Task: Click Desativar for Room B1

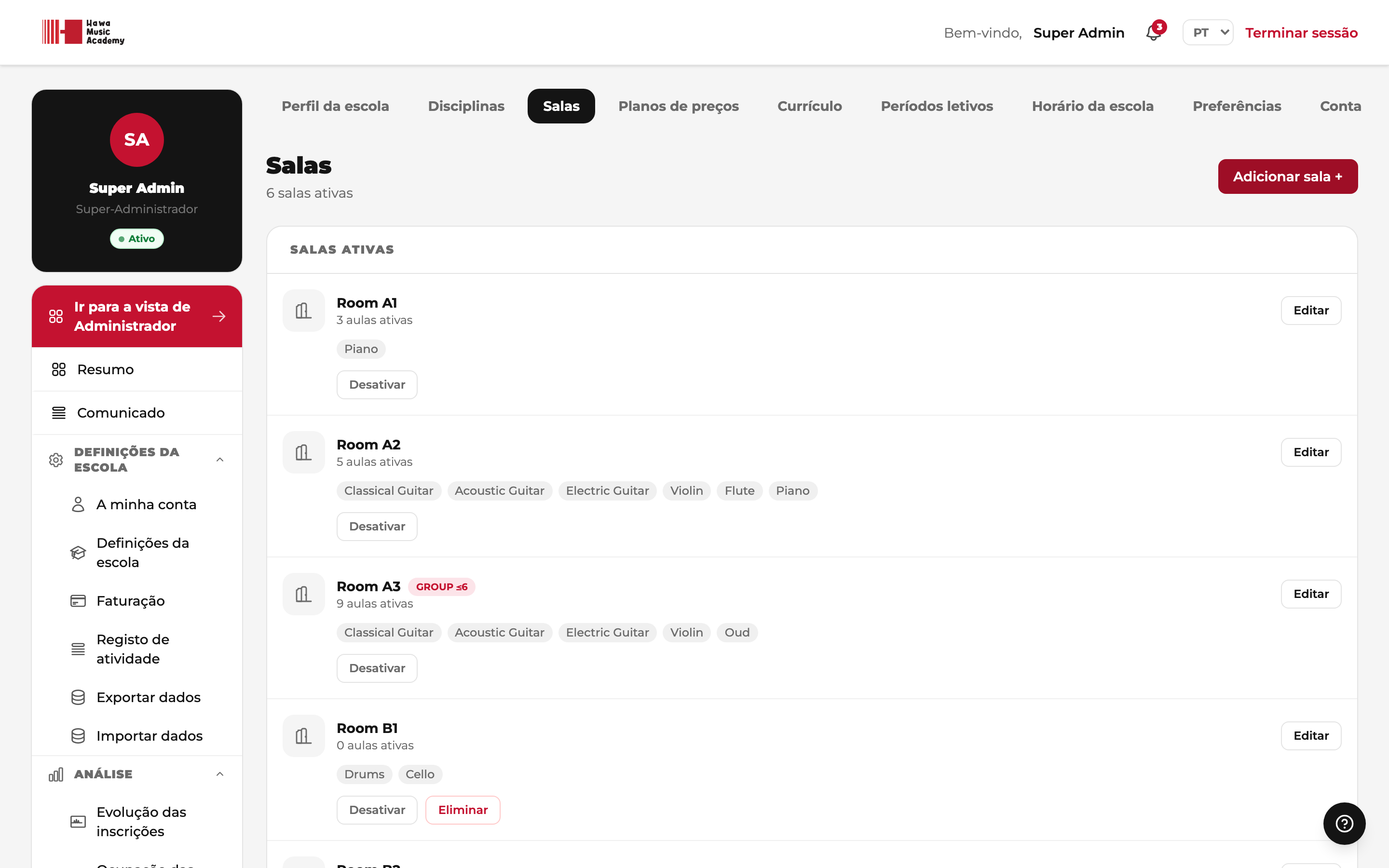Action: pos(377,810)
